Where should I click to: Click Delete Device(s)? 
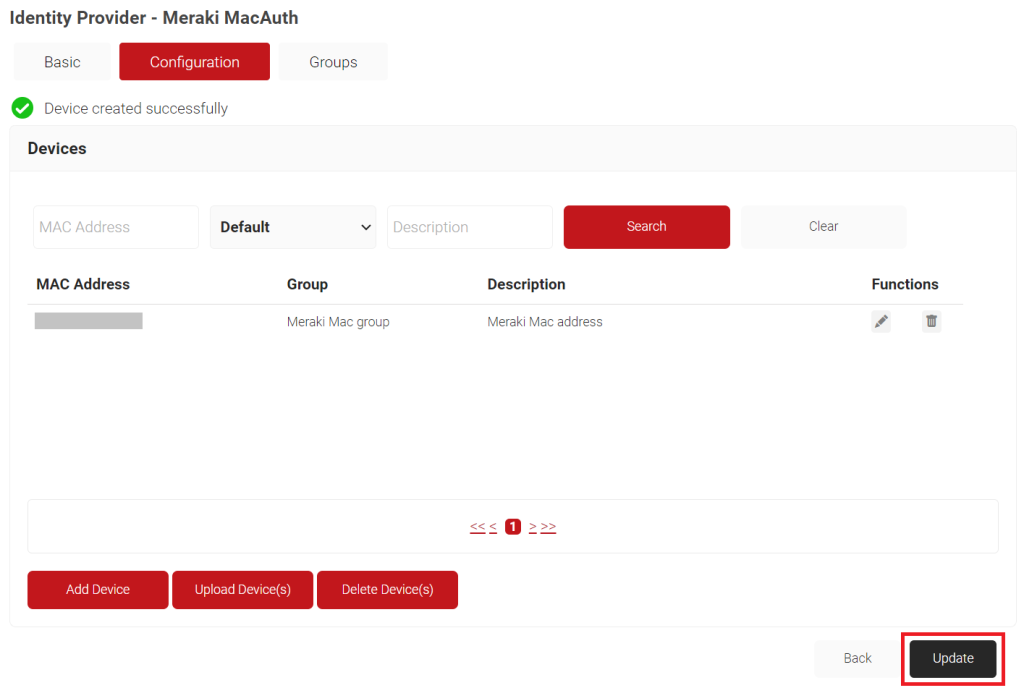(x=387, y=589)
